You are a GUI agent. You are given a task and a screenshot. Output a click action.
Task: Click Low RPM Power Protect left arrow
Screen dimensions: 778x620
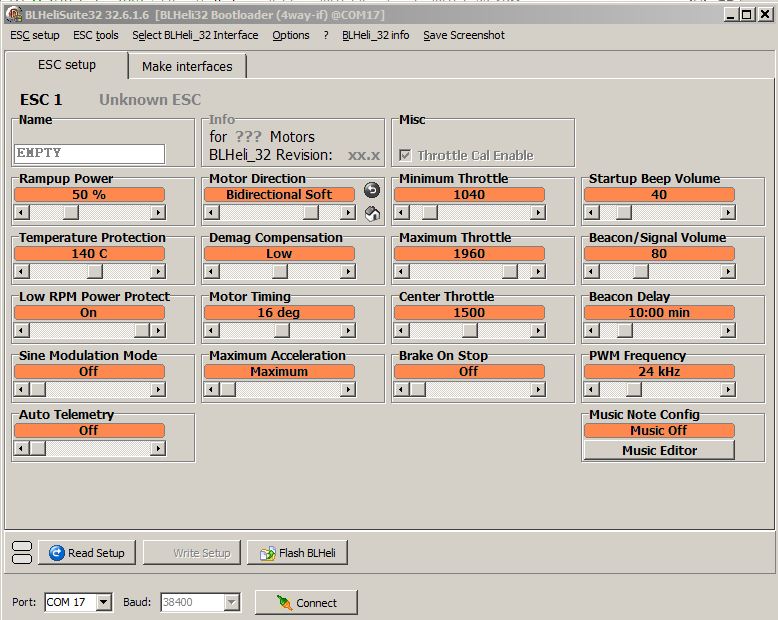click(21, 330)
